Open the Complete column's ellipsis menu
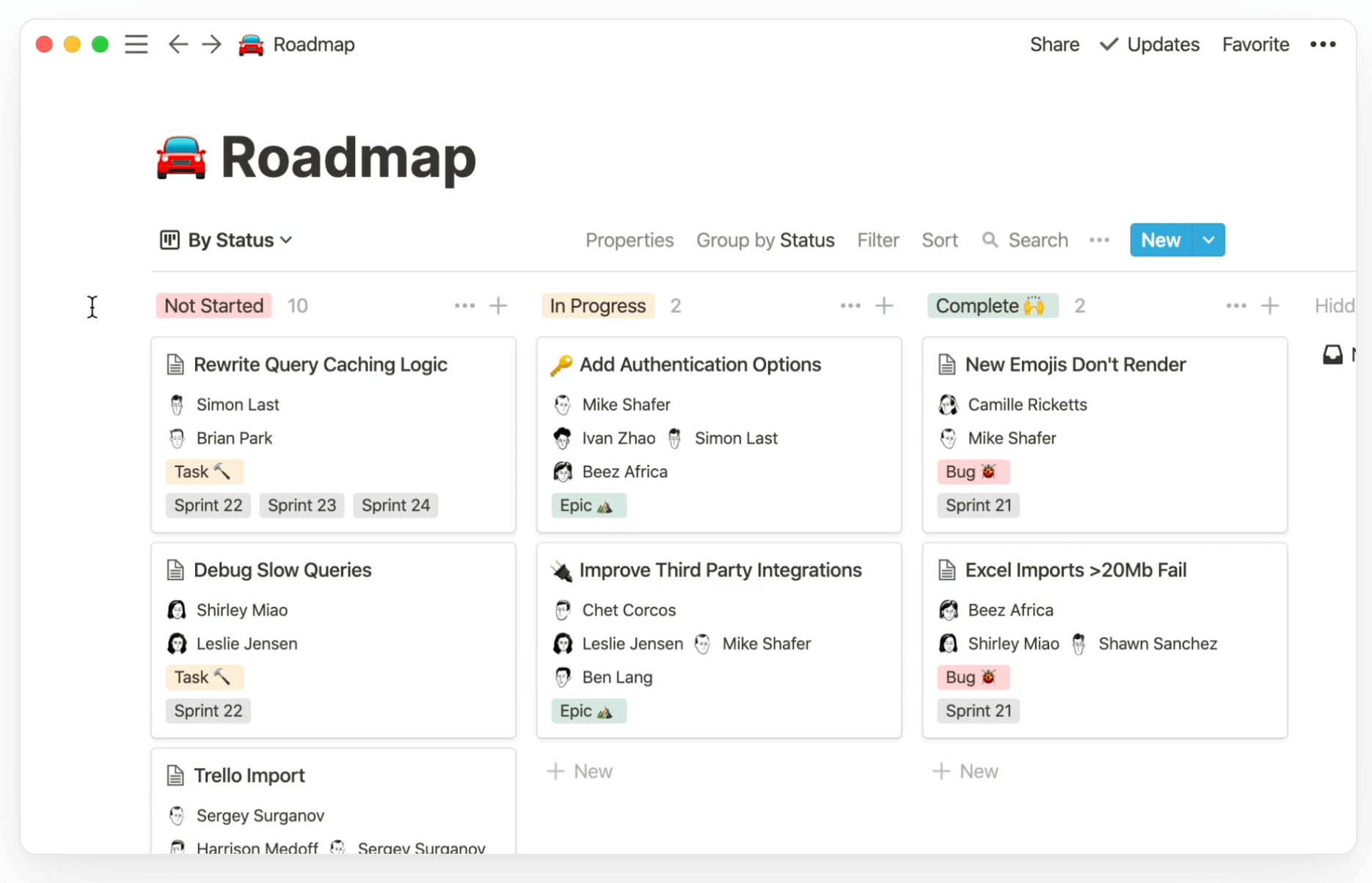This screenshot has height=883, width=1372. pos(1236,306)
